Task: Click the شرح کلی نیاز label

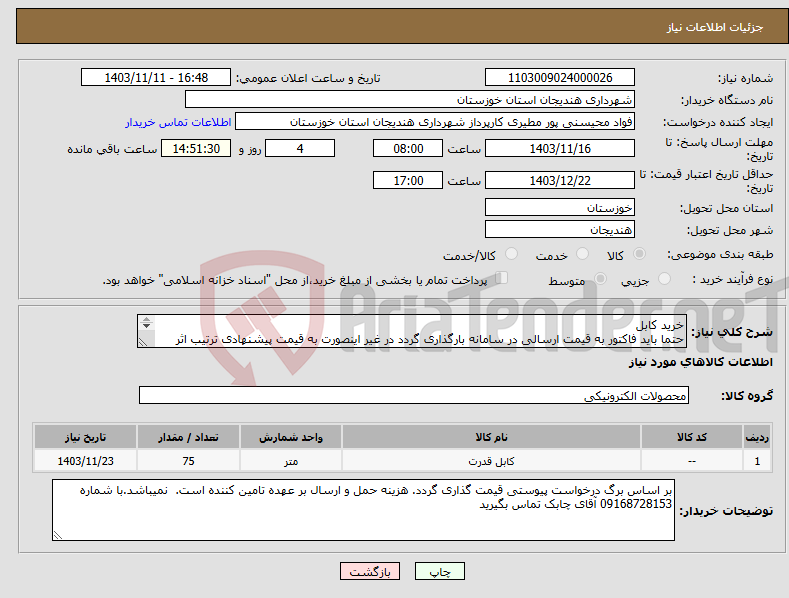Action: coord(732,332)
